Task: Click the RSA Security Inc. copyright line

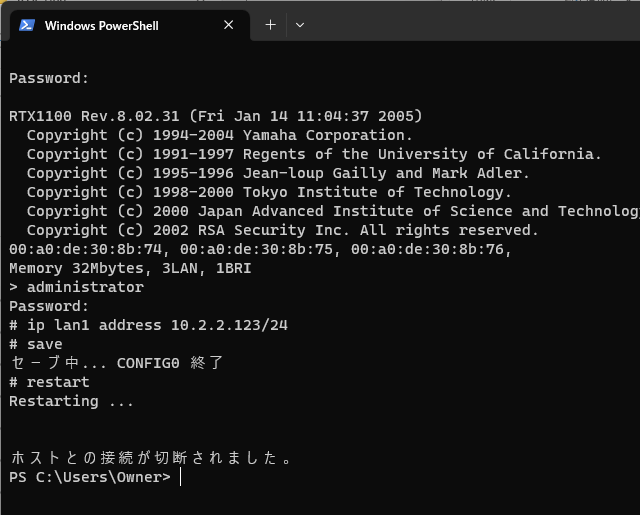Action: click(x=282, y=230)
